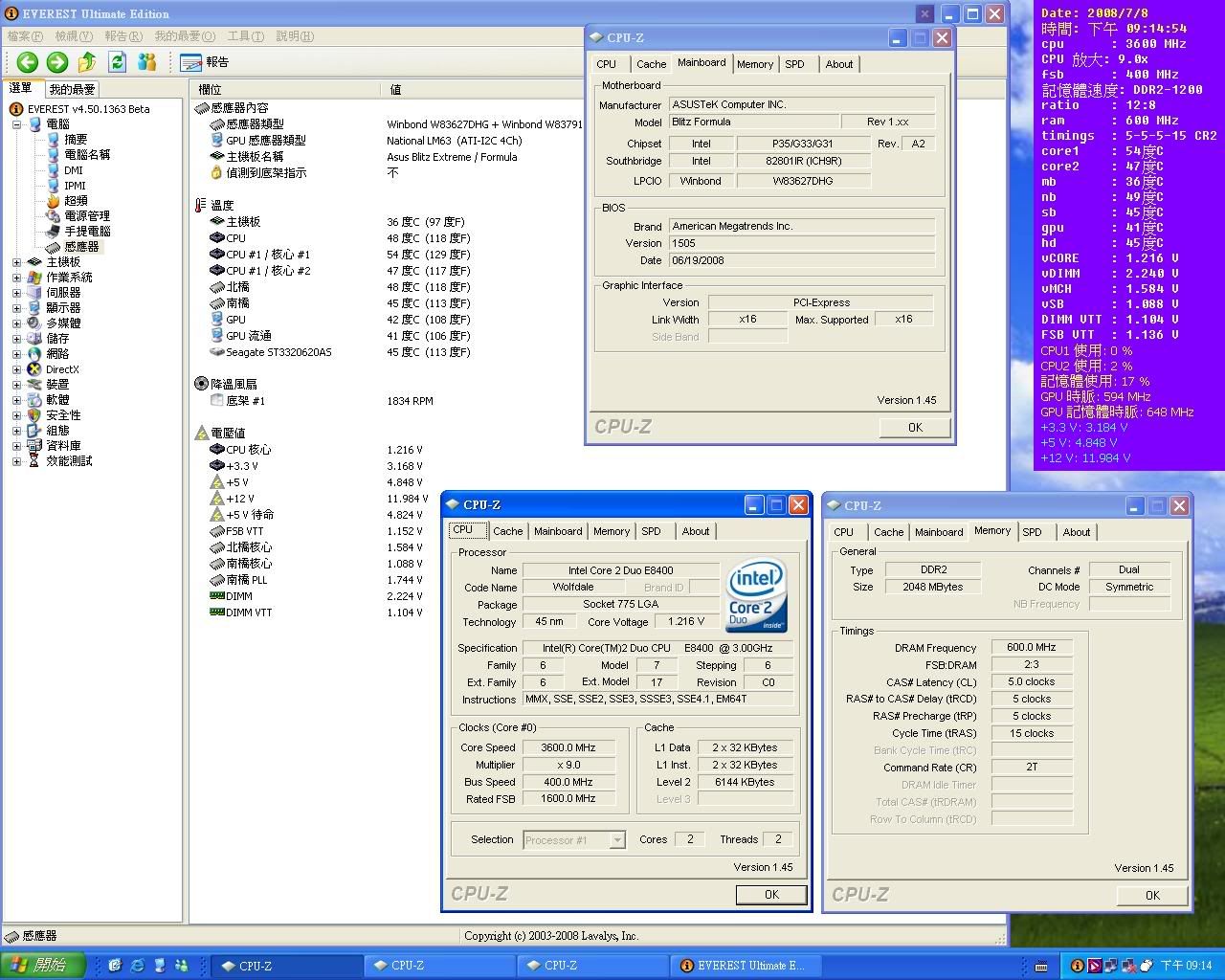Select the 摘要 summary item icon

tap(53, 140)
